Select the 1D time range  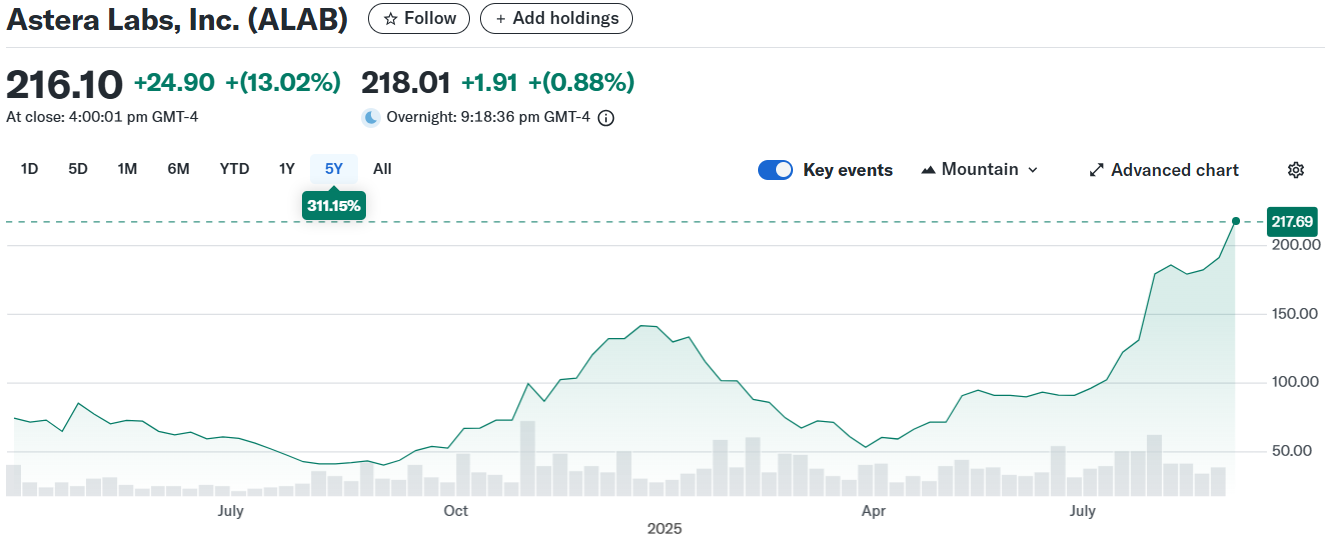pyautogui.click(x=29, y=169)
